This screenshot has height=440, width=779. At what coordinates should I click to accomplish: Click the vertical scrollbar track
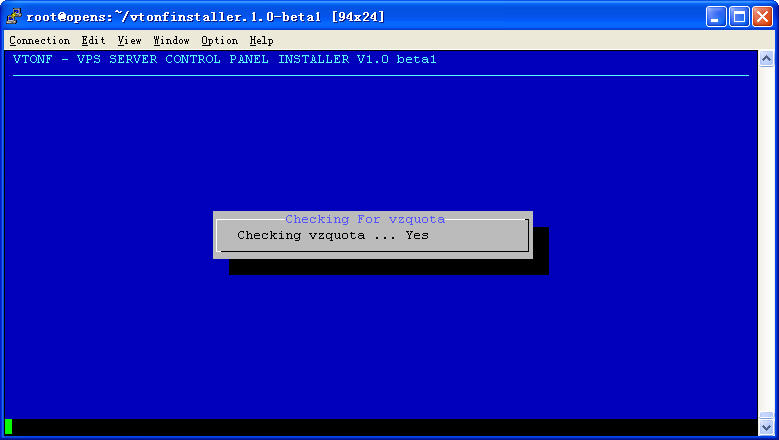(x=766, y=240)
